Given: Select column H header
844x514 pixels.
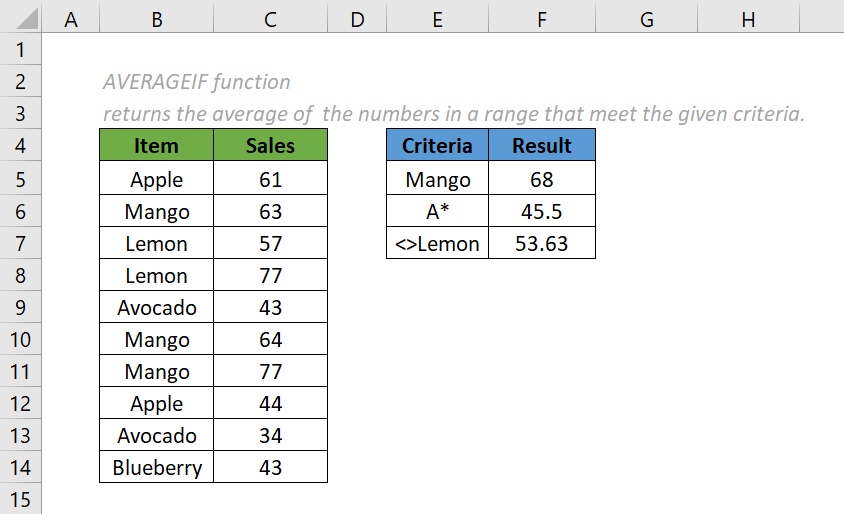Looking at the screenshot, I should [x=748, y=17].
